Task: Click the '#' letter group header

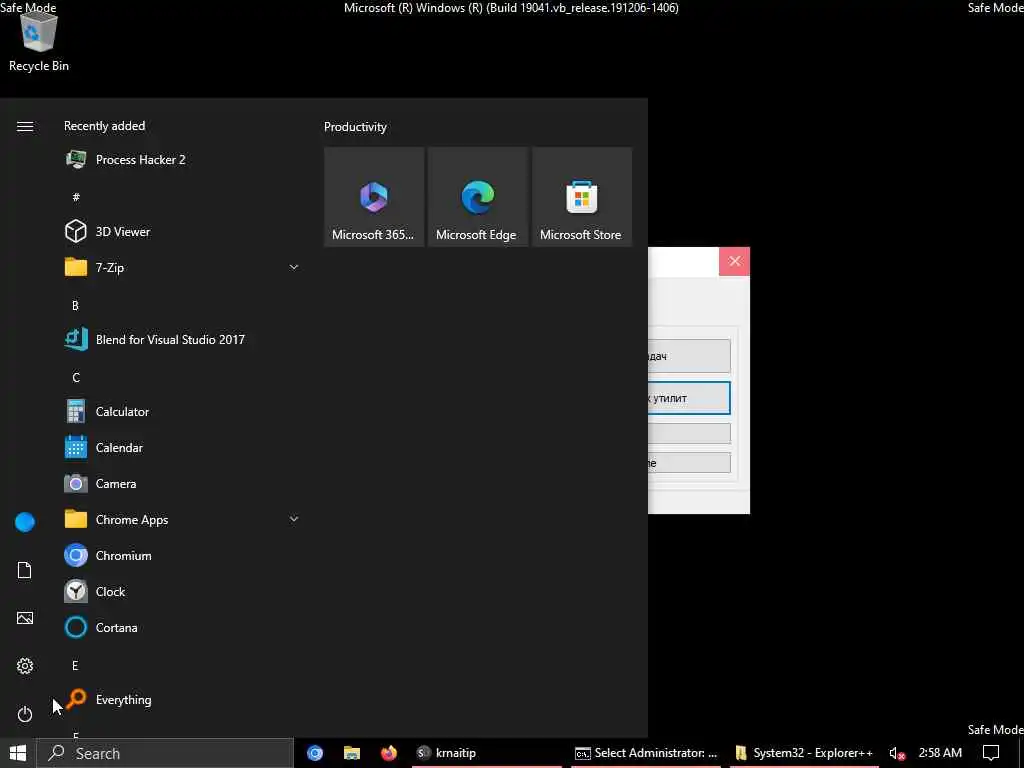Action: (x=76, y=197)
